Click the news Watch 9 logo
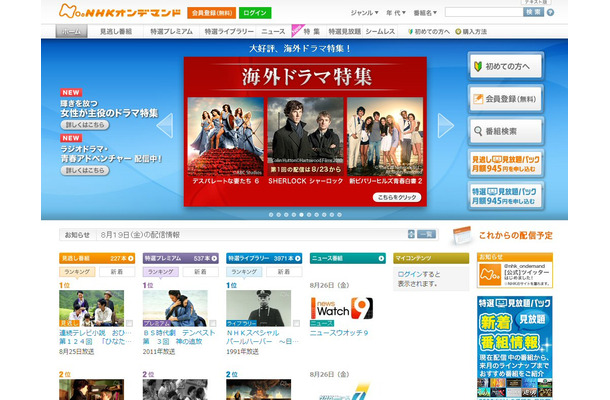610x400 pixels. pyautogui.click(x=342, y=309)
